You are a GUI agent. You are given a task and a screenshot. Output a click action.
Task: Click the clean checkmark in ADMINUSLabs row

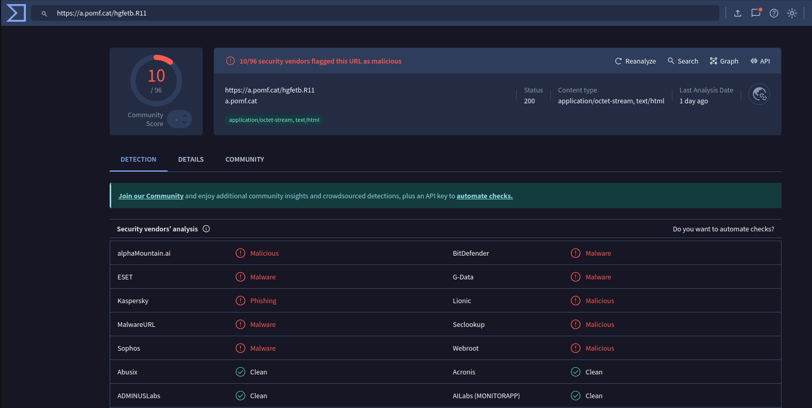[x=240, y=396]
